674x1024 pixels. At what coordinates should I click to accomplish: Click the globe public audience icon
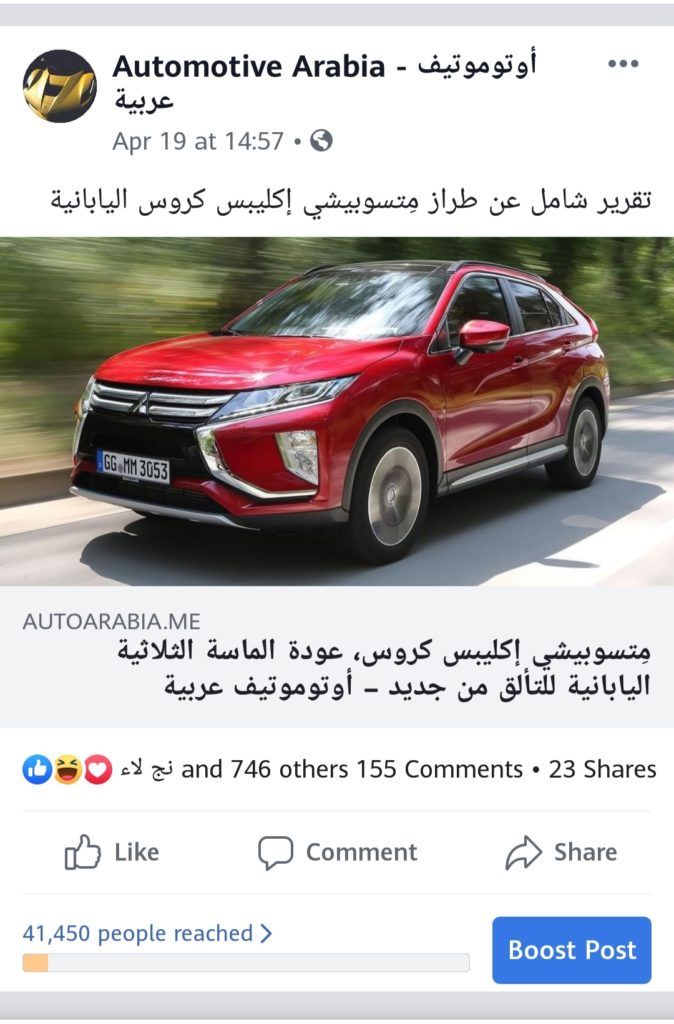(x=321, y=140)
